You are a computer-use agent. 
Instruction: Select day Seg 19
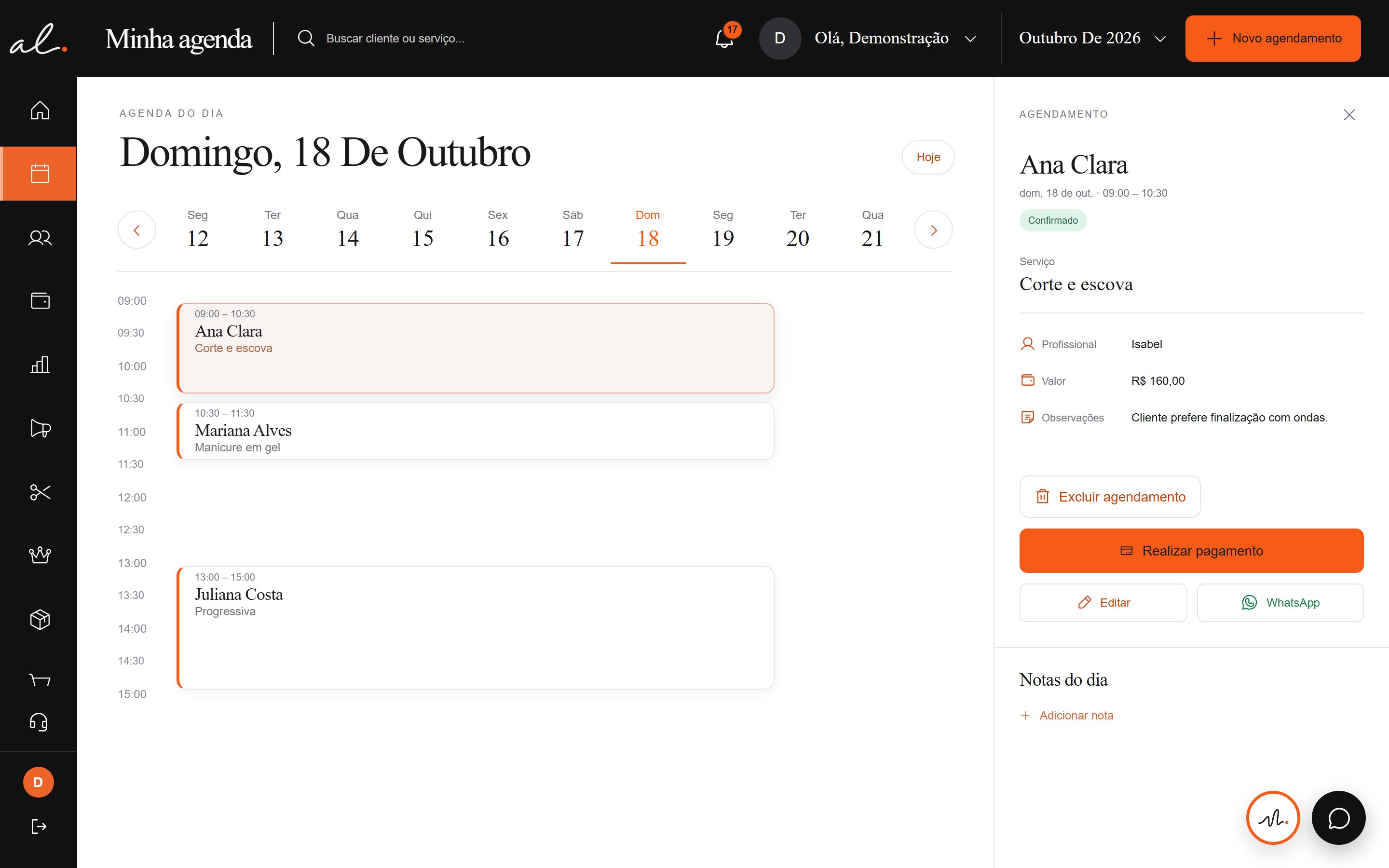point(722,229)
